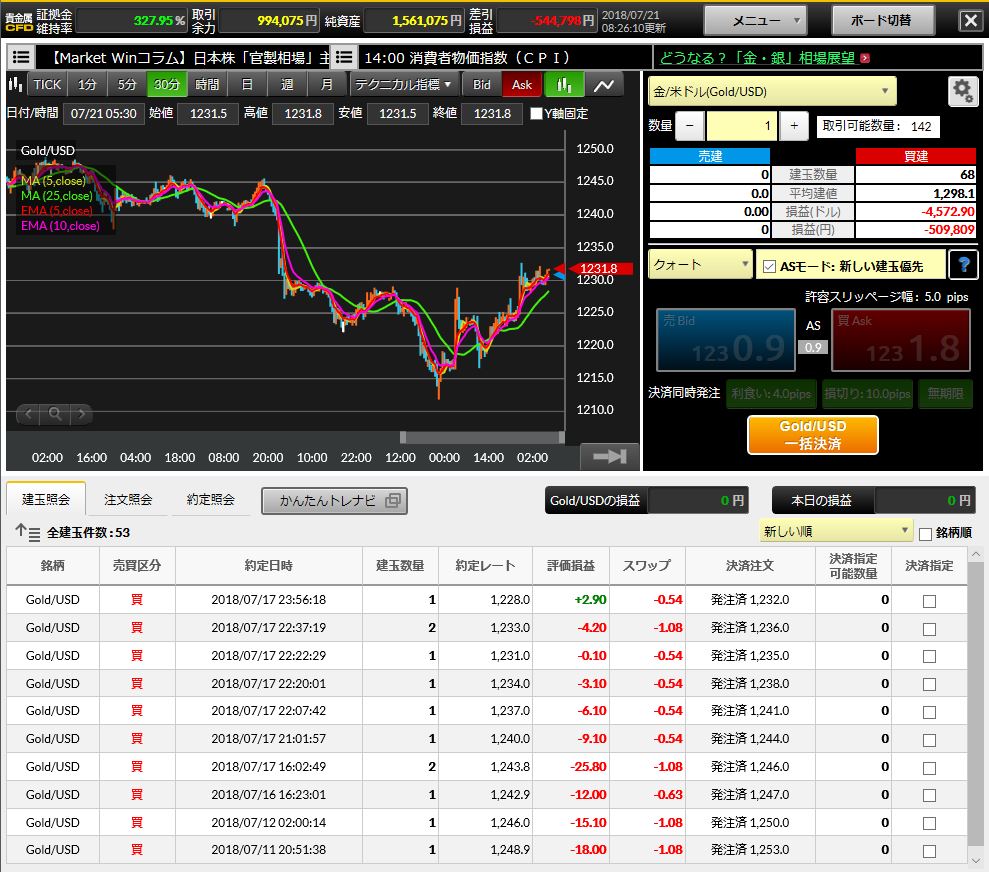Screen dimensions: 989x872
Task: Open the メニュー dropdown
Action: pyautogui.click(x=756, y=21)
